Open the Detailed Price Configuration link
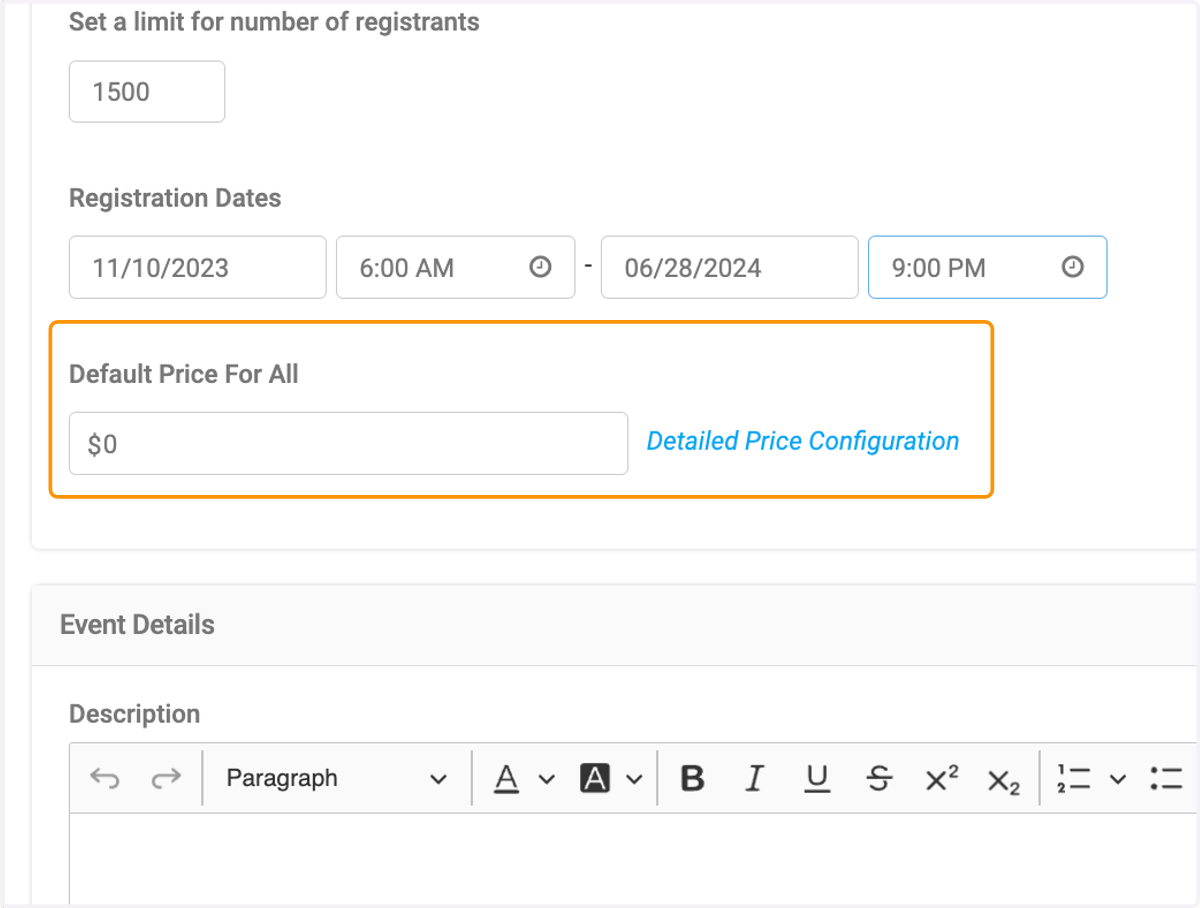The width and height of the screenshot is (1200, 908). [803, 441]
